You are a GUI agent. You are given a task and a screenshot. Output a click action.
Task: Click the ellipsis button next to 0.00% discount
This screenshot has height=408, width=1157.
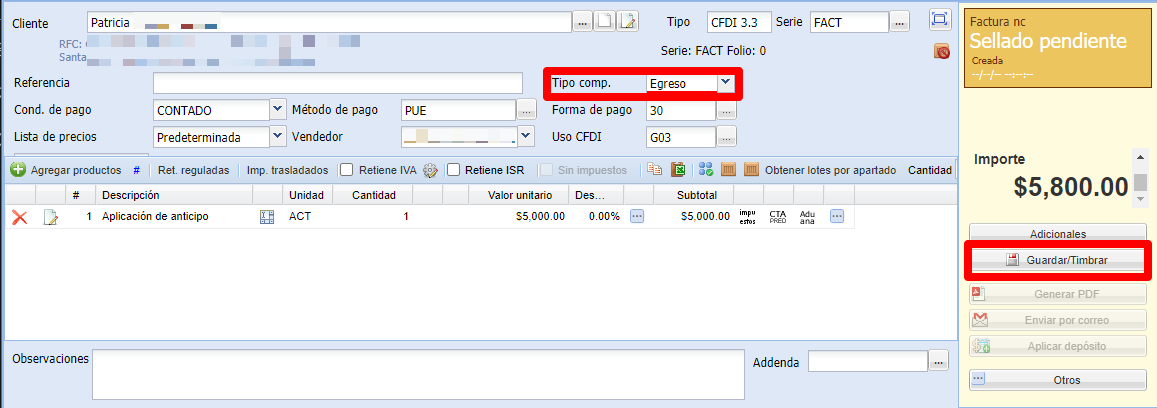(x=637, y=216)
